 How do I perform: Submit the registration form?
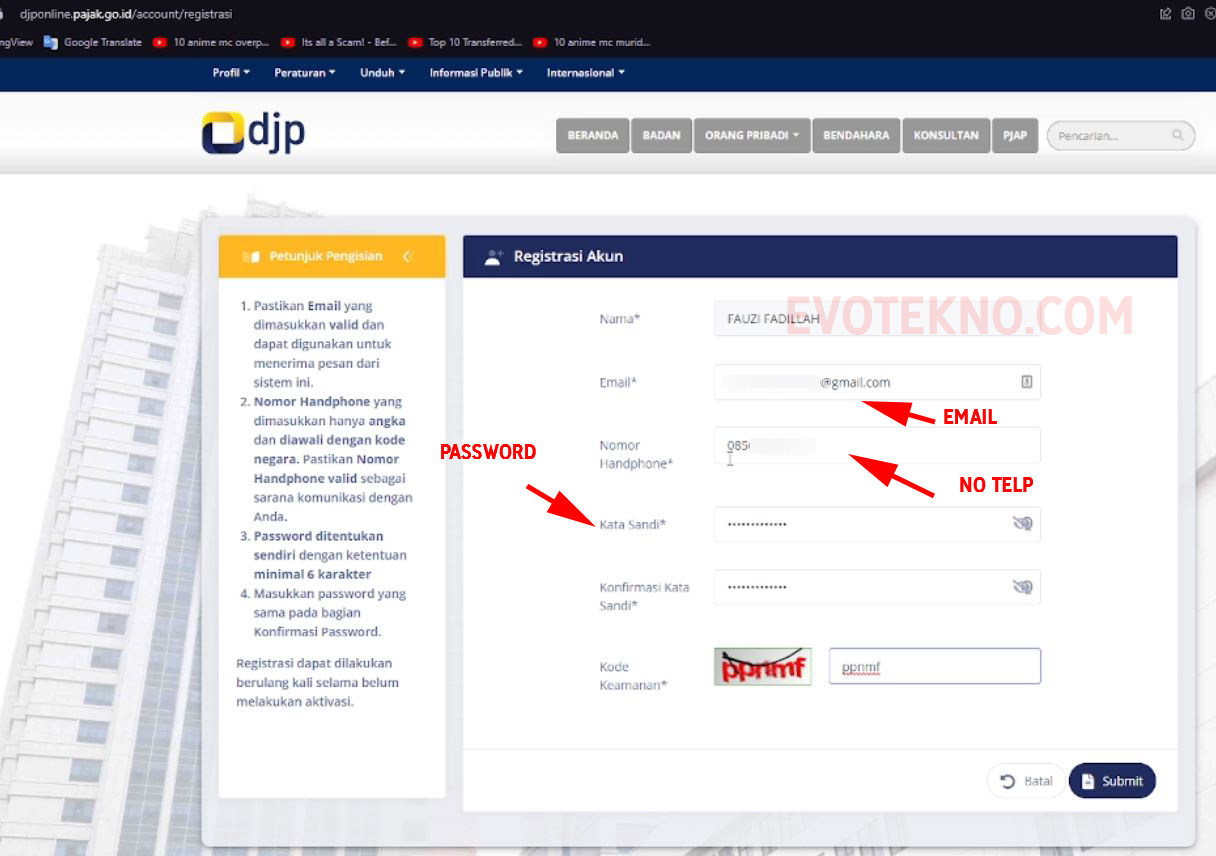pos(1112,781)
